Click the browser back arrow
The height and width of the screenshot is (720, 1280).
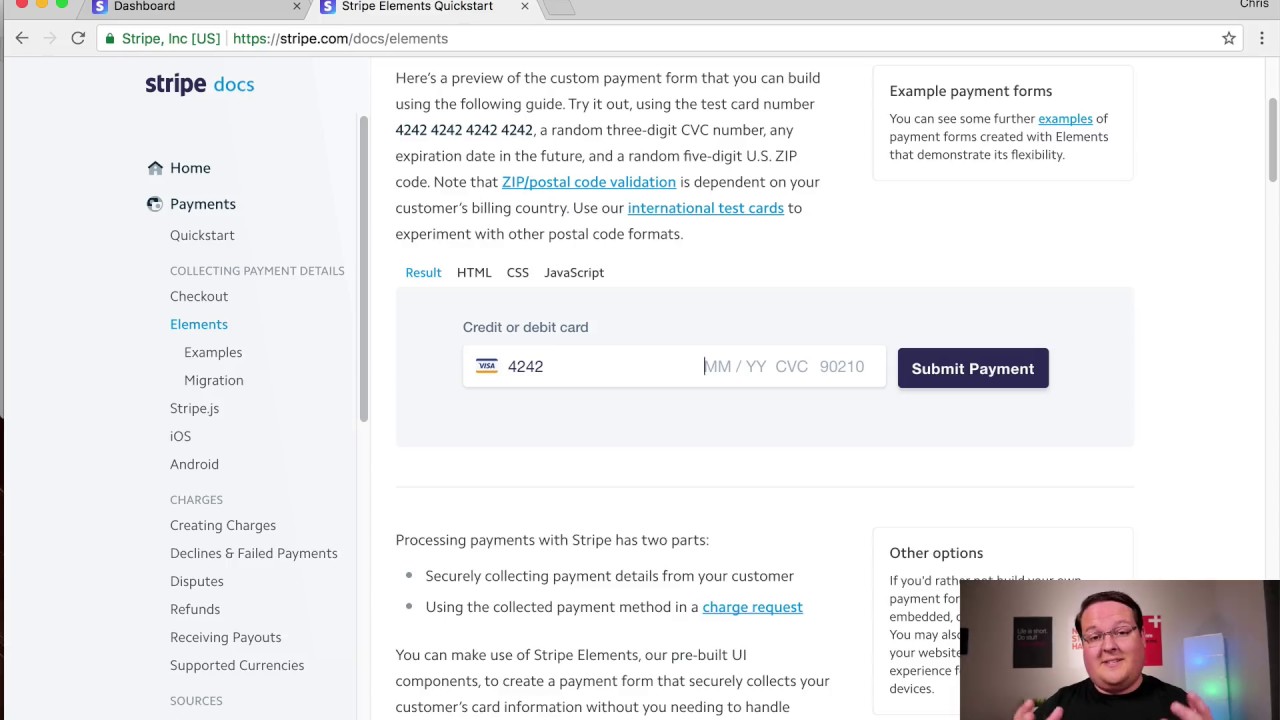click(x=22, y=38)
